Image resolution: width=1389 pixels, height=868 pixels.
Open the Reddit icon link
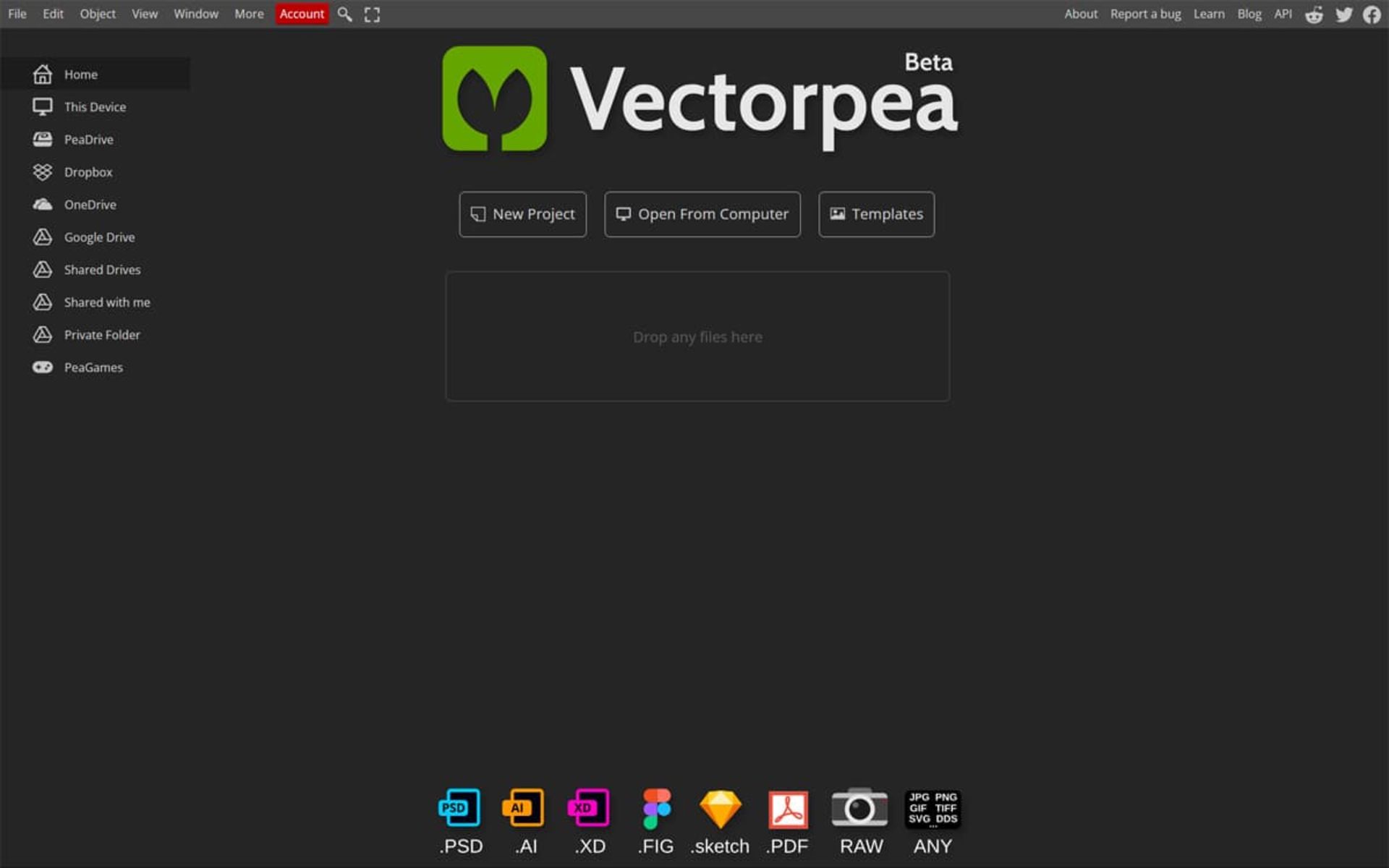pyautogui.click(x=1314, y=14)
